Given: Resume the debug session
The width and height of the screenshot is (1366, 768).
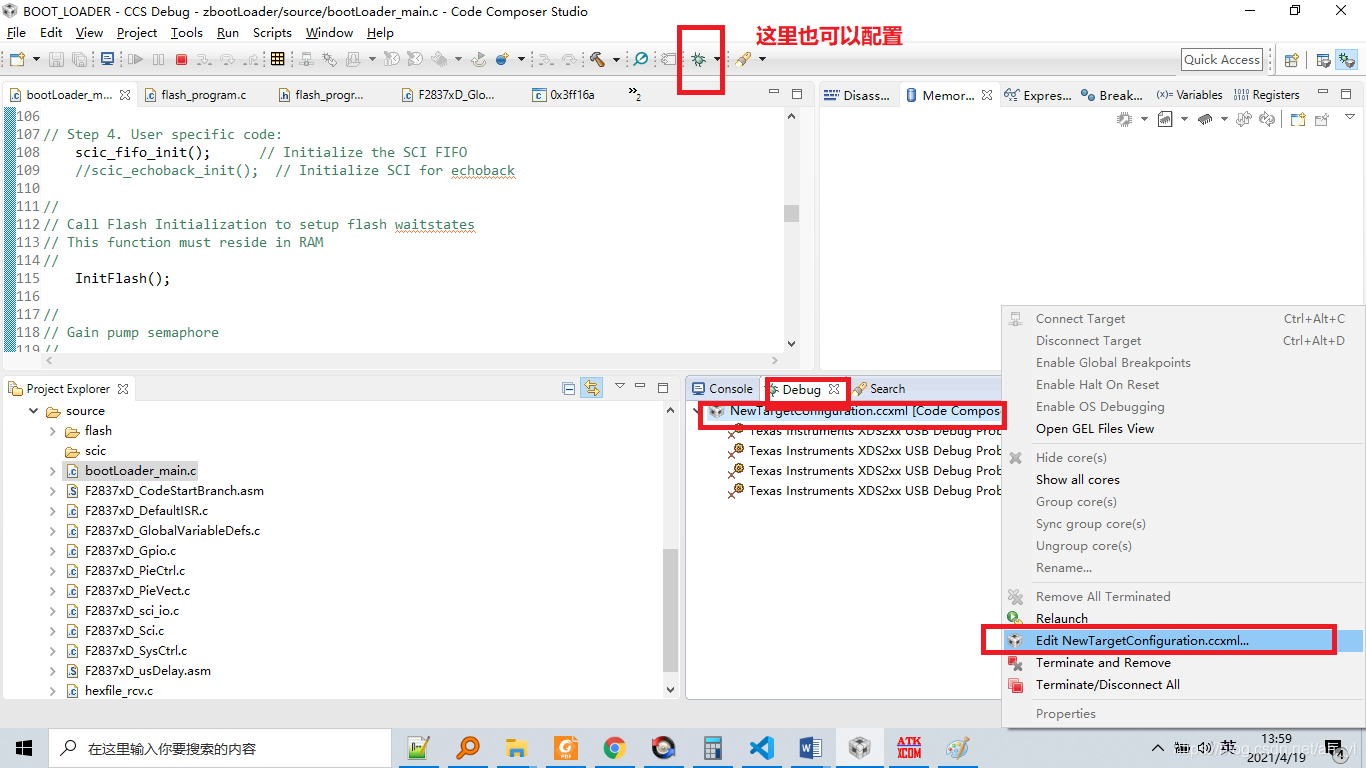Looking at the screenshot, I should coord(137,59).
